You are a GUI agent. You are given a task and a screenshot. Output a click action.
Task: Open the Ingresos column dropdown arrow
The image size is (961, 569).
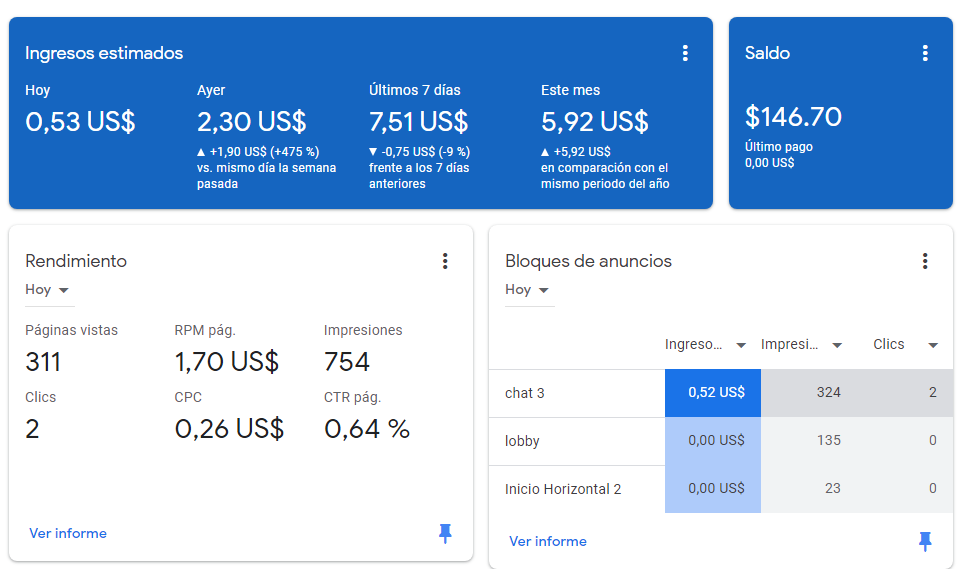pos(741,345)
